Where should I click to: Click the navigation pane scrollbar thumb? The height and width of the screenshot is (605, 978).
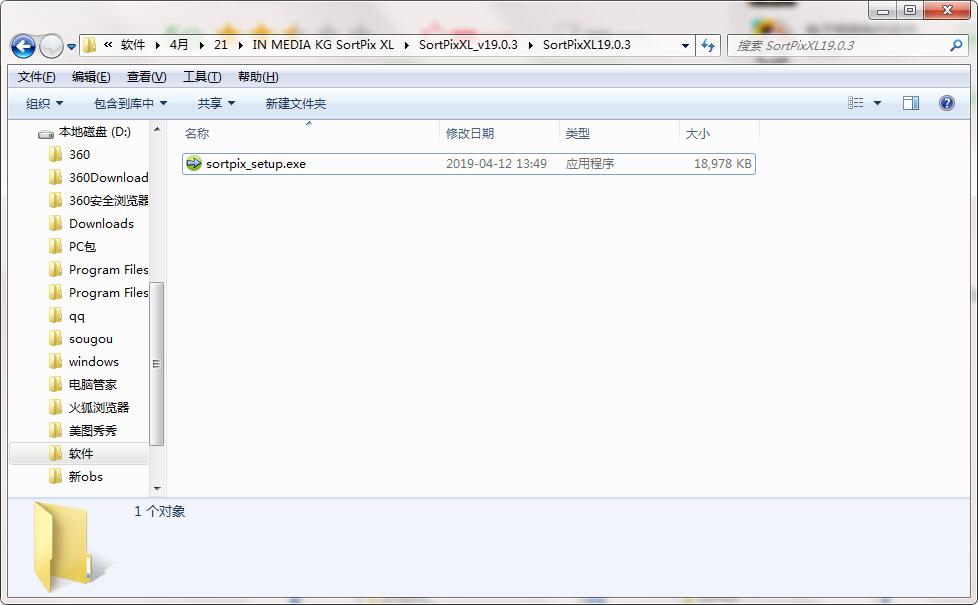157,364
